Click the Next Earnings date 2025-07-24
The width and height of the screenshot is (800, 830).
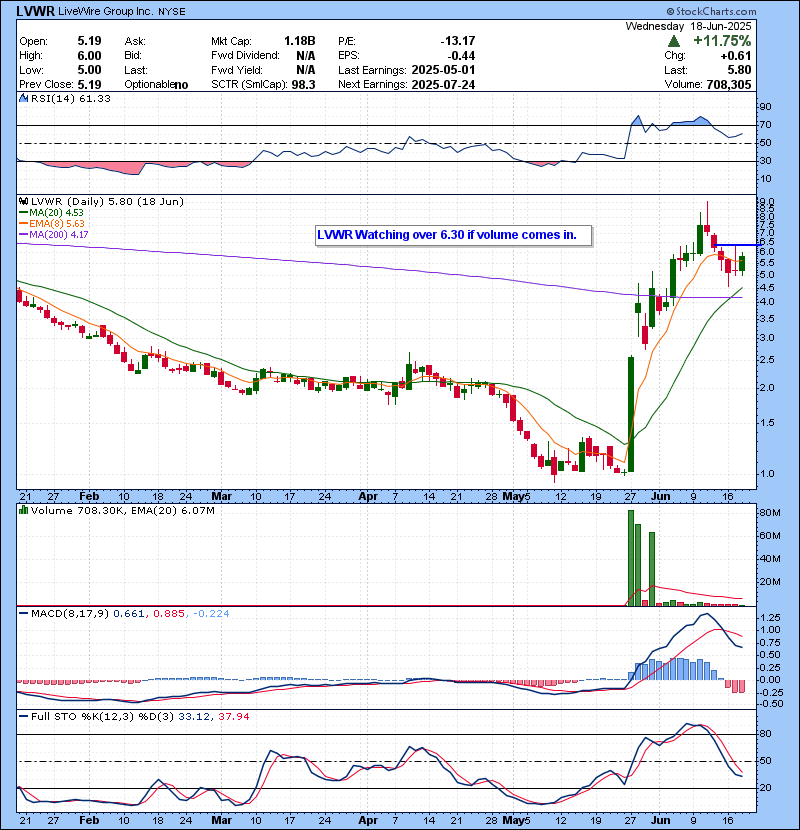[443, 85]
